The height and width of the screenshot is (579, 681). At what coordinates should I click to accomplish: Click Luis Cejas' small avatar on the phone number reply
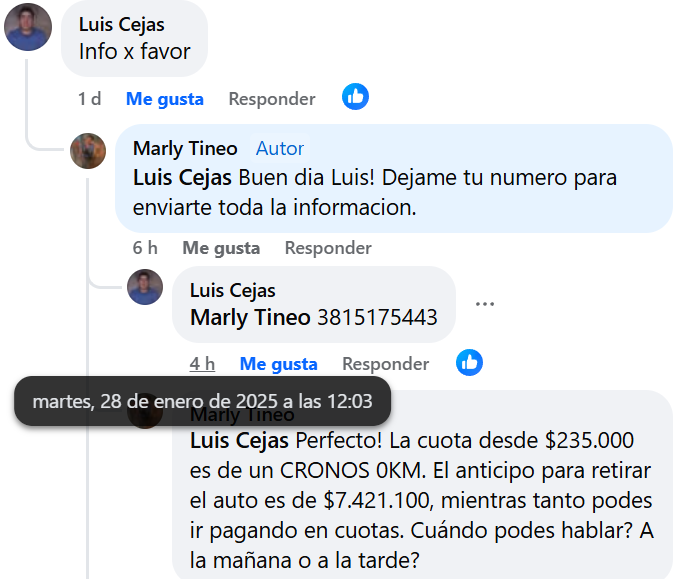(x=145, y=287)
